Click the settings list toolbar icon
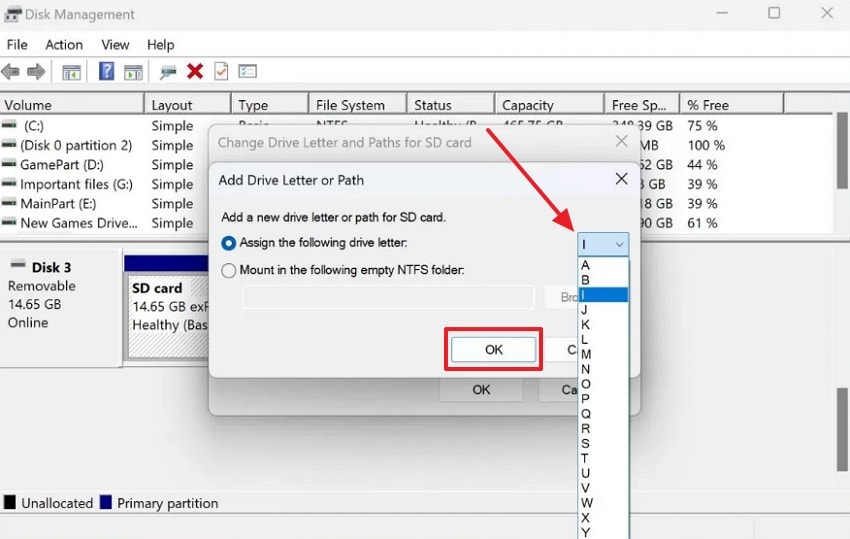The width and height of the screenshot is (850, 539). [247, 71]
